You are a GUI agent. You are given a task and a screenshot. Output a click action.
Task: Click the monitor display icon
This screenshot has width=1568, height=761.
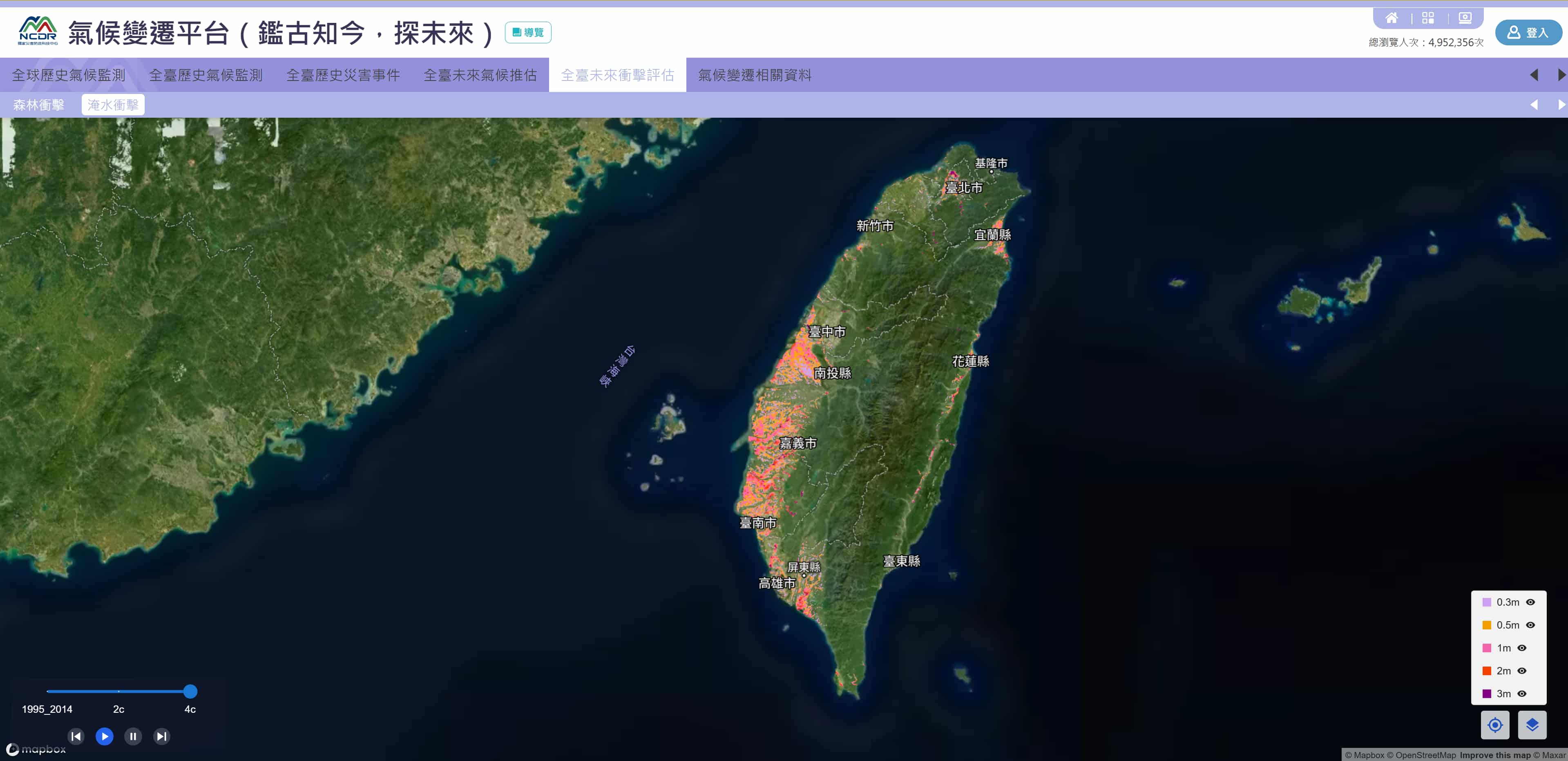tap(1465, 18)
